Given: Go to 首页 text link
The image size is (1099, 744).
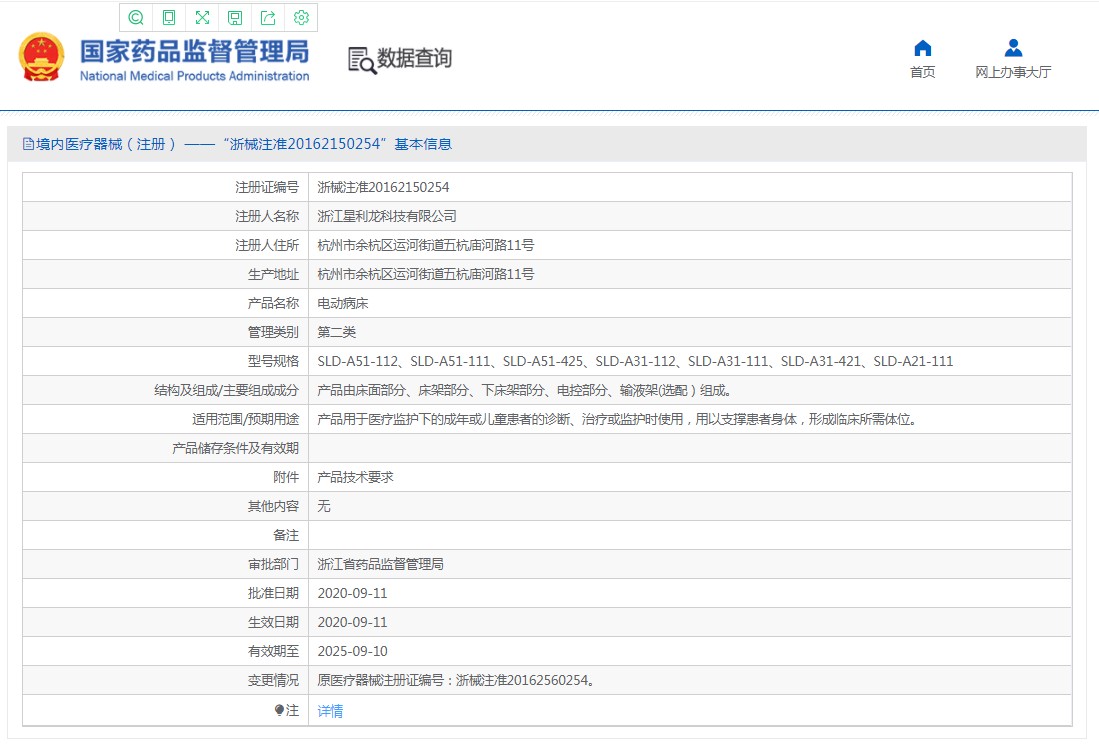Looking at the screenshot, I should coord(922,72).
